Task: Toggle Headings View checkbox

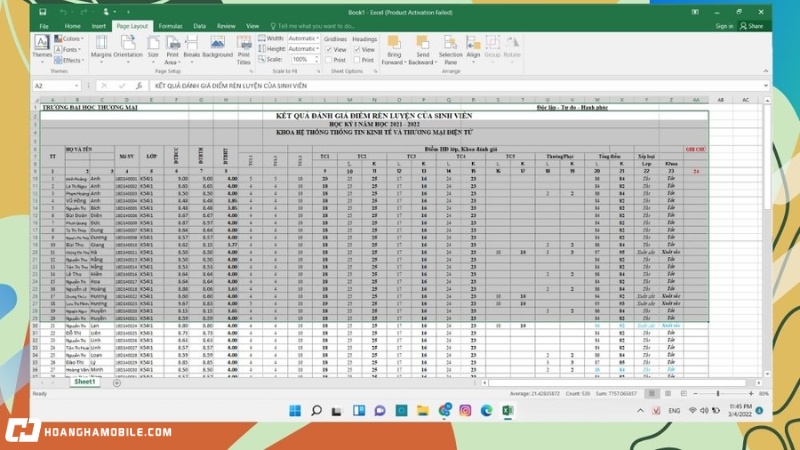Action: click(x=357, y=49)
